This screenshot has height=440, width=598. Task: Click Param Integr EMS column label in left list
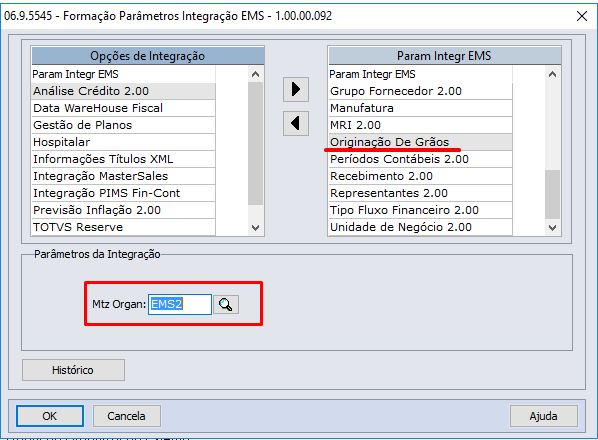[76, 74]
